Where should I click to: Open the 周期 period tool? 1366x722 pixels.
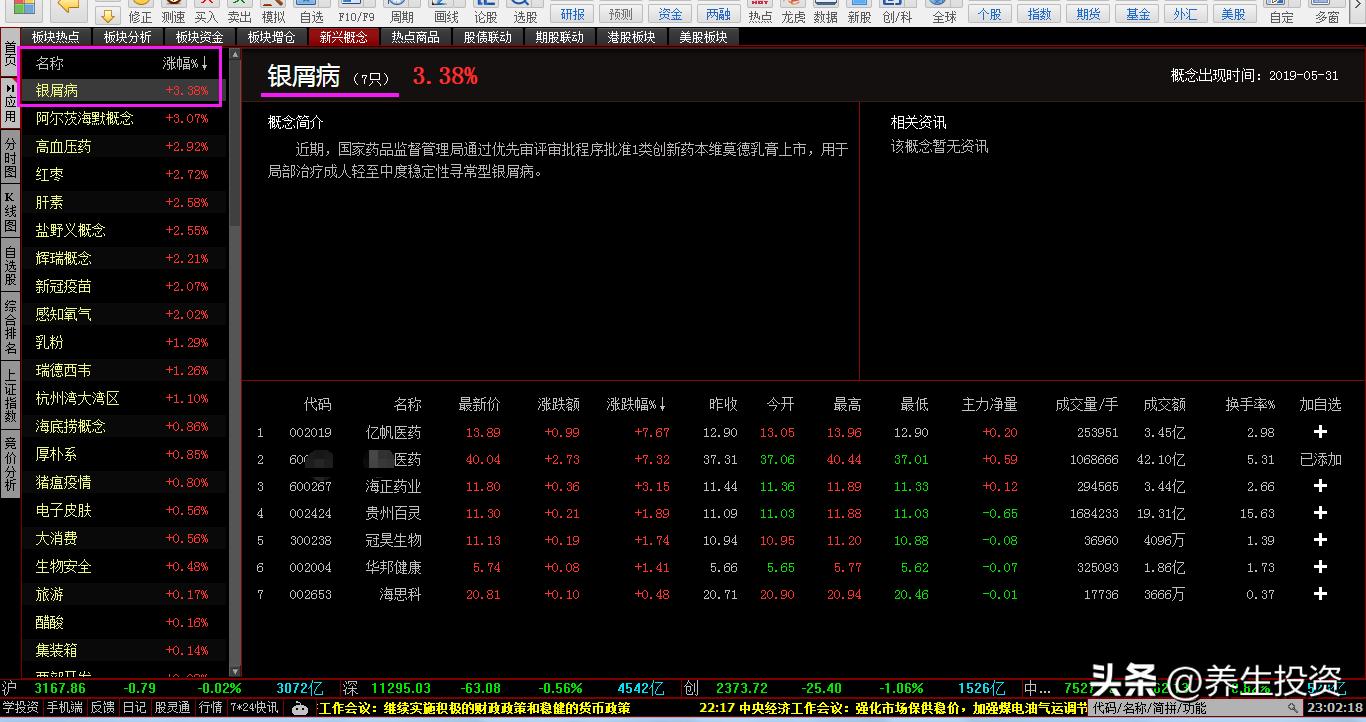[x=401, y=12]
